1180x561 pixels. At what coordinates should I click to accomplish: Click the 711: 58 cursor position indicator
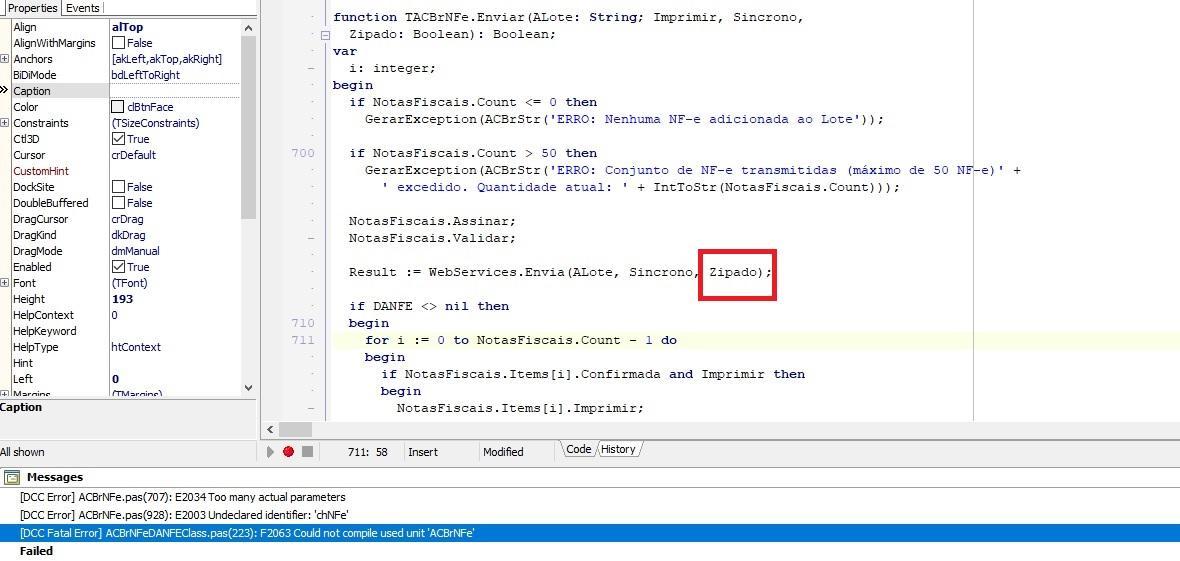[x=368, y=452]
